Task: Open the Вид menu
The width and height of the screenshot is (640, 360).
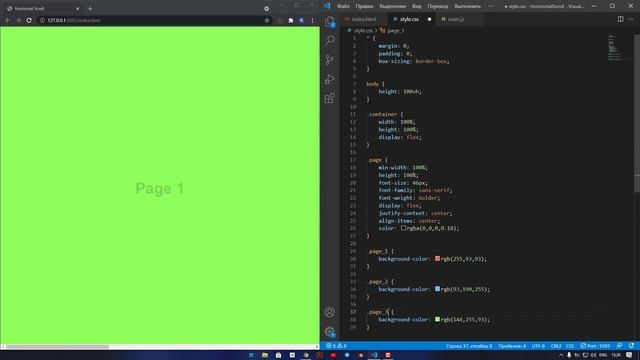Action: (416, 6)
